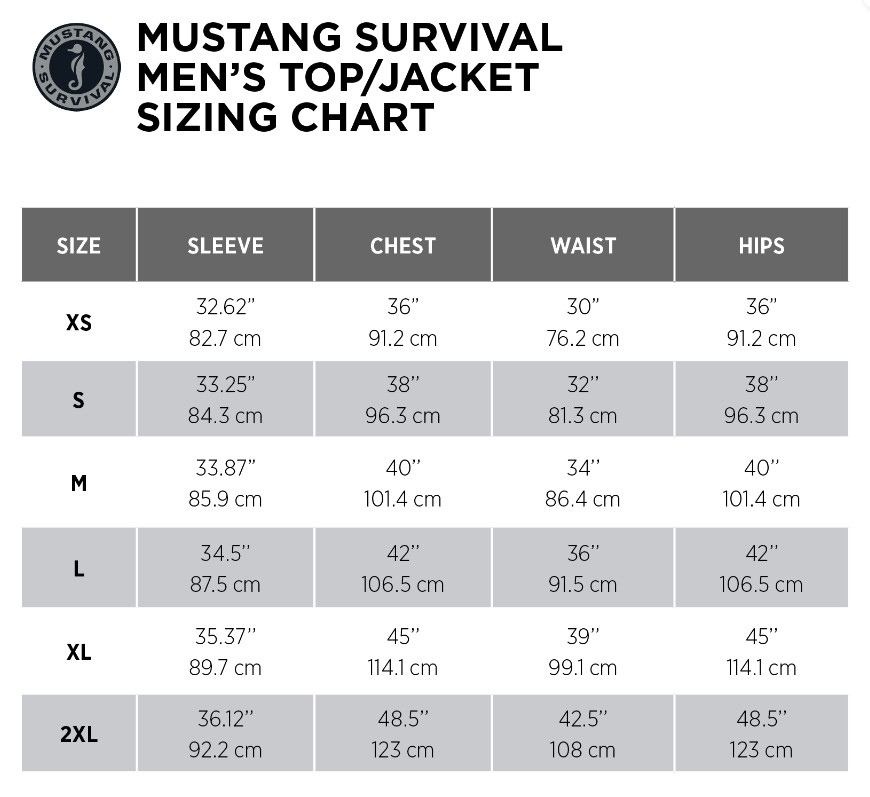The height and width of the screenshot is (797, 870).
Task: Click the XS size row label
Action: pos(79,323)
